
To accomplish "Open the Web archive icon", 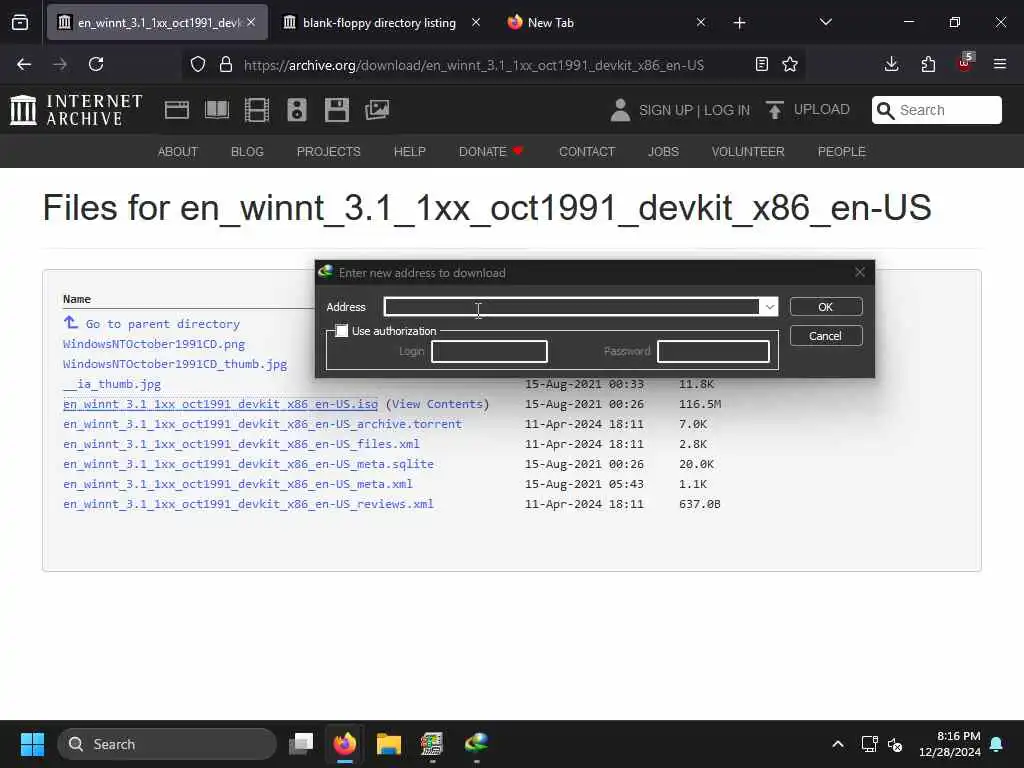I will coord(176,110).
